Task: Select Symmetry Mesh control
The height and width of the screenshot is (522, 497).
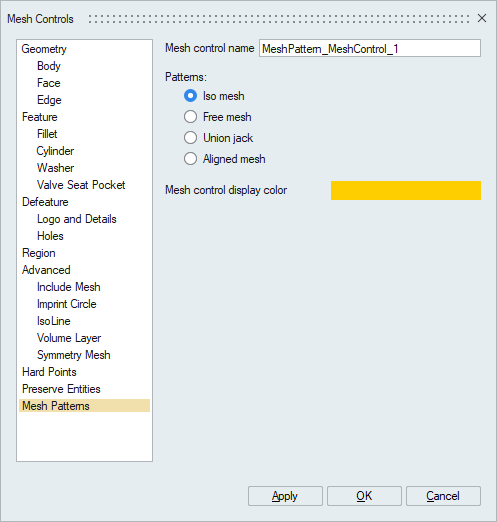Action: 74,355
